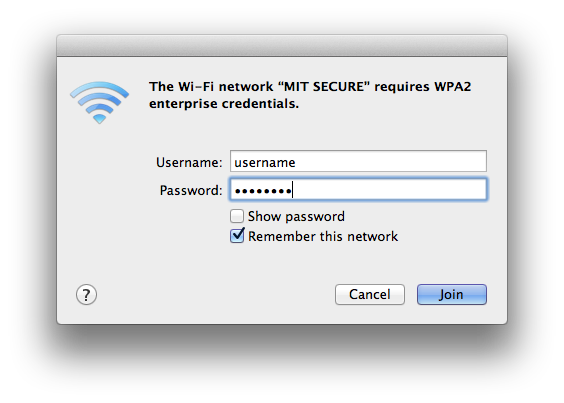The width and height of the screenshot is (564, 403).
Task: Click the dialog's gray title bar
Action: click(282, 46)
